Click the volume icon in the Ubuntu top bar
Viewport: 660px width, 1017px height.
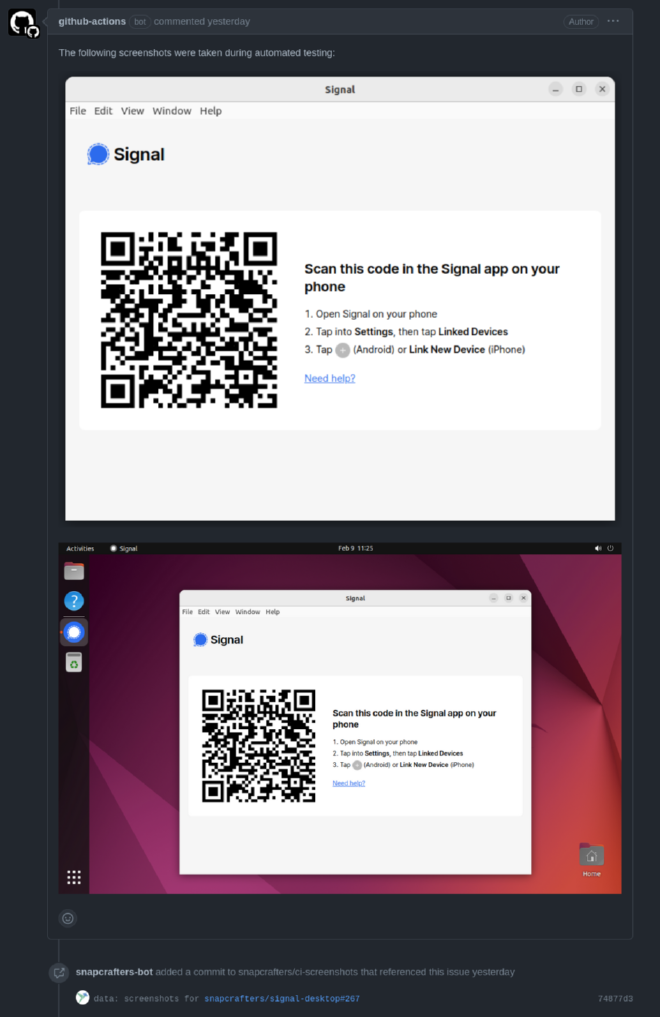tap(598, 548)
